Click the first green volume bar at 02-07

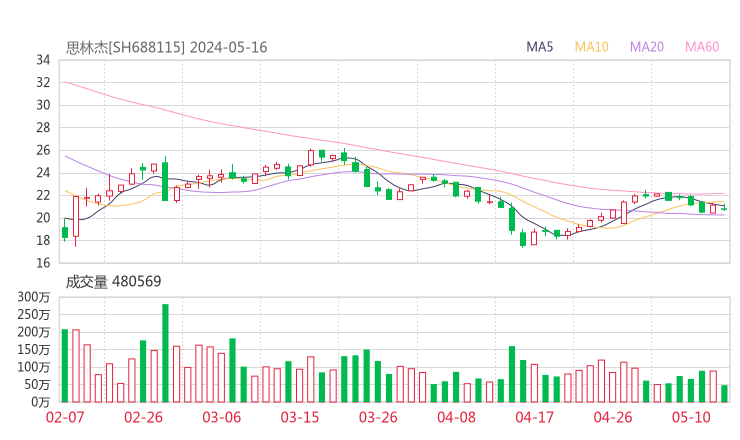coord(65,366)
